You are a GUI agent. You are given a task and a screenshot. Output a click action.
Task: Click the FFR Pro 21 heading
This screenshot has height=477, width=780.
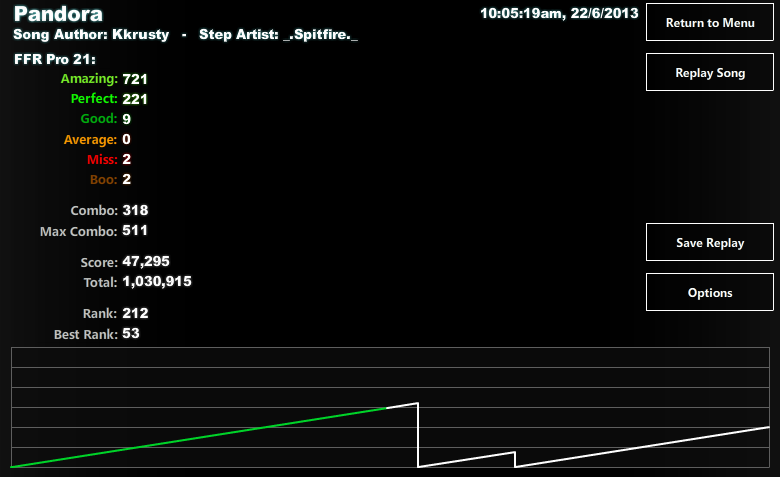coord(55,60)
